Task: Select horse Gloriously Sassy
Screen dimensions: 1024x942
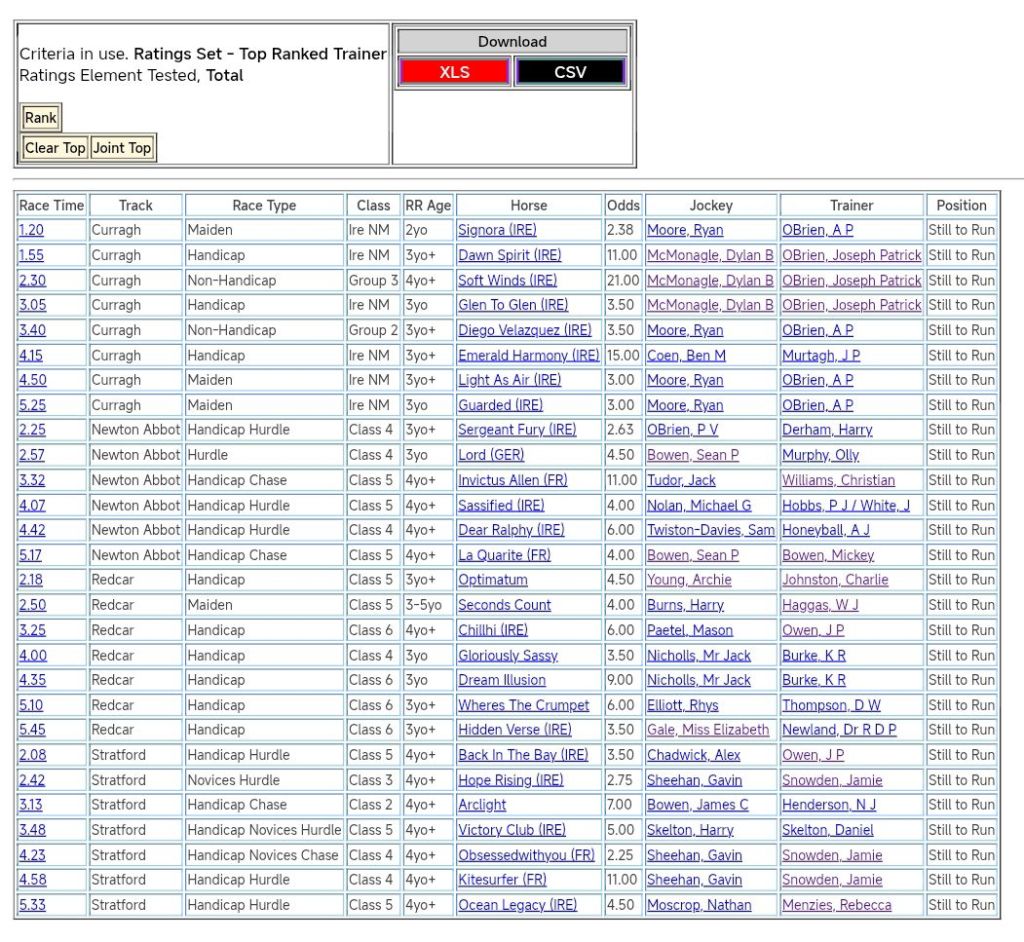Action: pyautogui.click(x=507, y=655)
